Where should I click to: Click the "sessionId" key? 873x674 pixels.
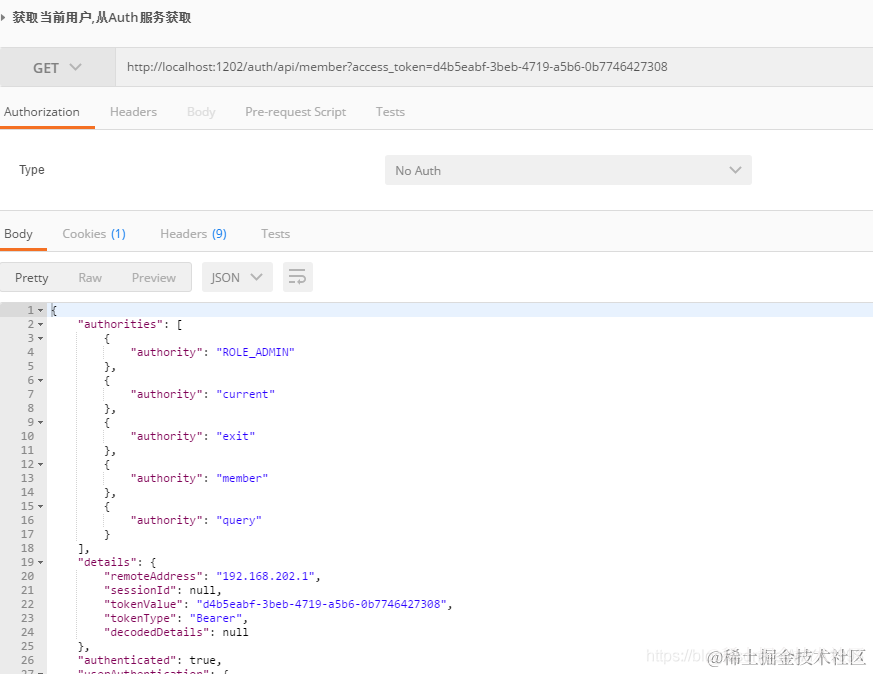pyautogui.click(x=143, y=591)
